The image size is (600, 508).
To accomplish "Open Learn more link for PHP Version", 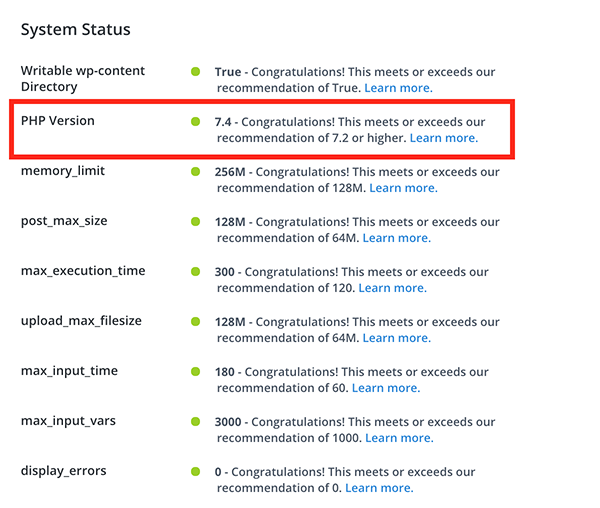I will click(444, 138).
